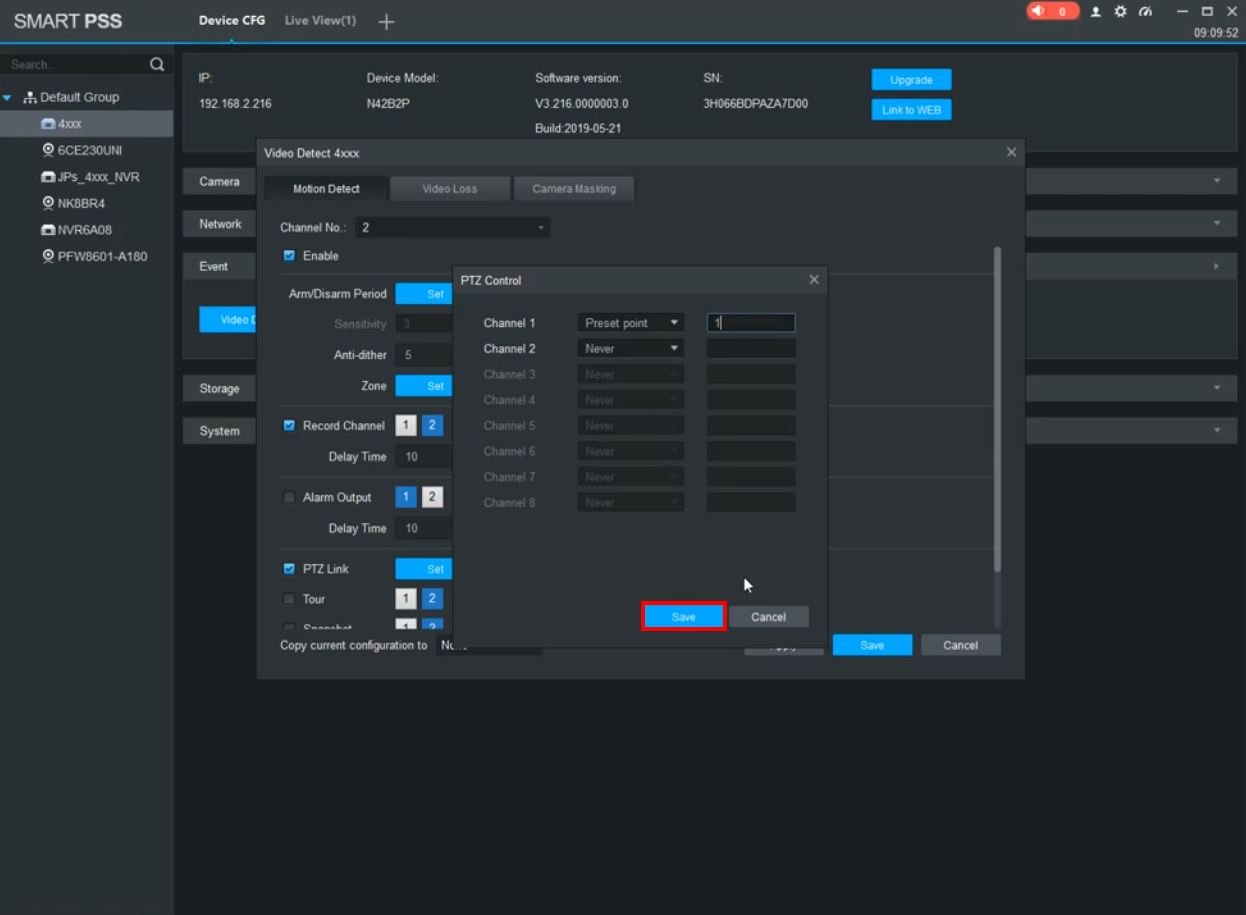The width and height of the screenshot is (1246, 915).
Task: Open the Live View(1) tab
Action: (x=320, y=21)
